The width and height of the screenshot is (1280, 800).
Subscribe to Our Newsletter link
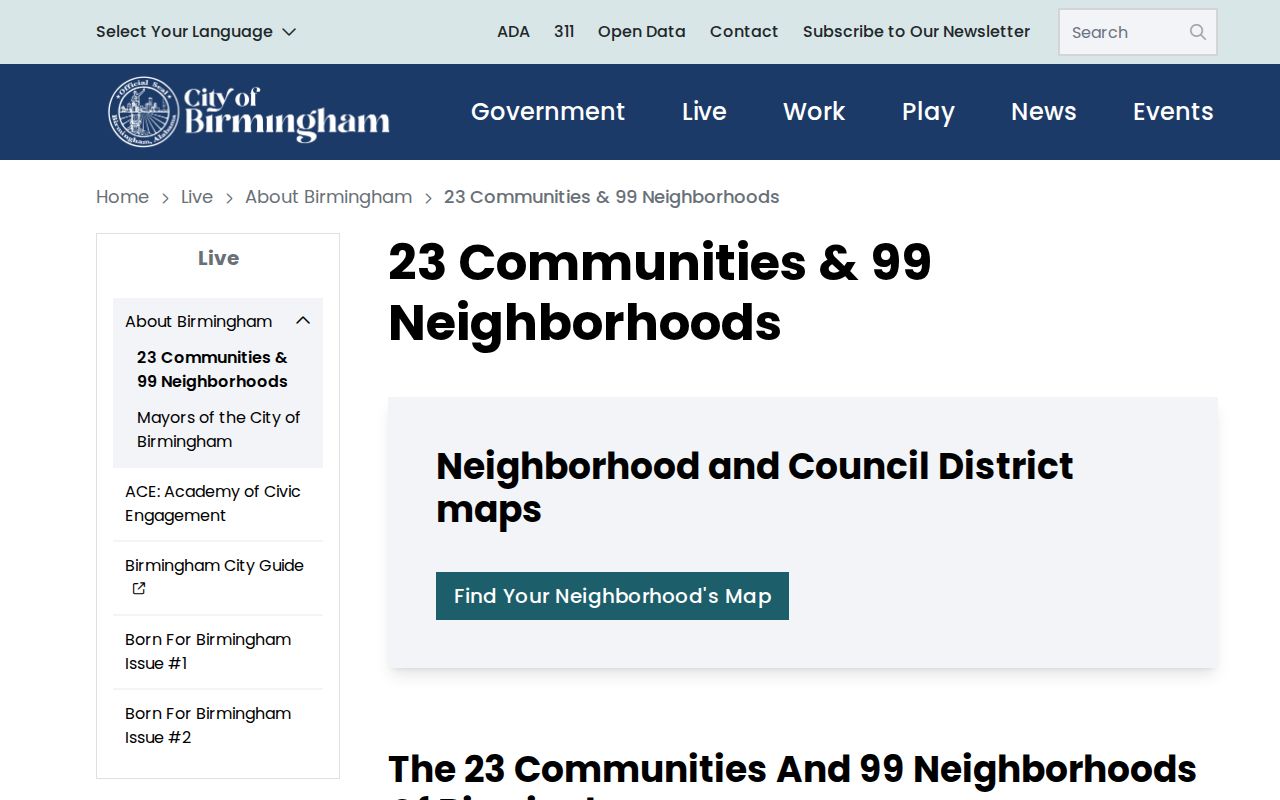pos(916,32)
